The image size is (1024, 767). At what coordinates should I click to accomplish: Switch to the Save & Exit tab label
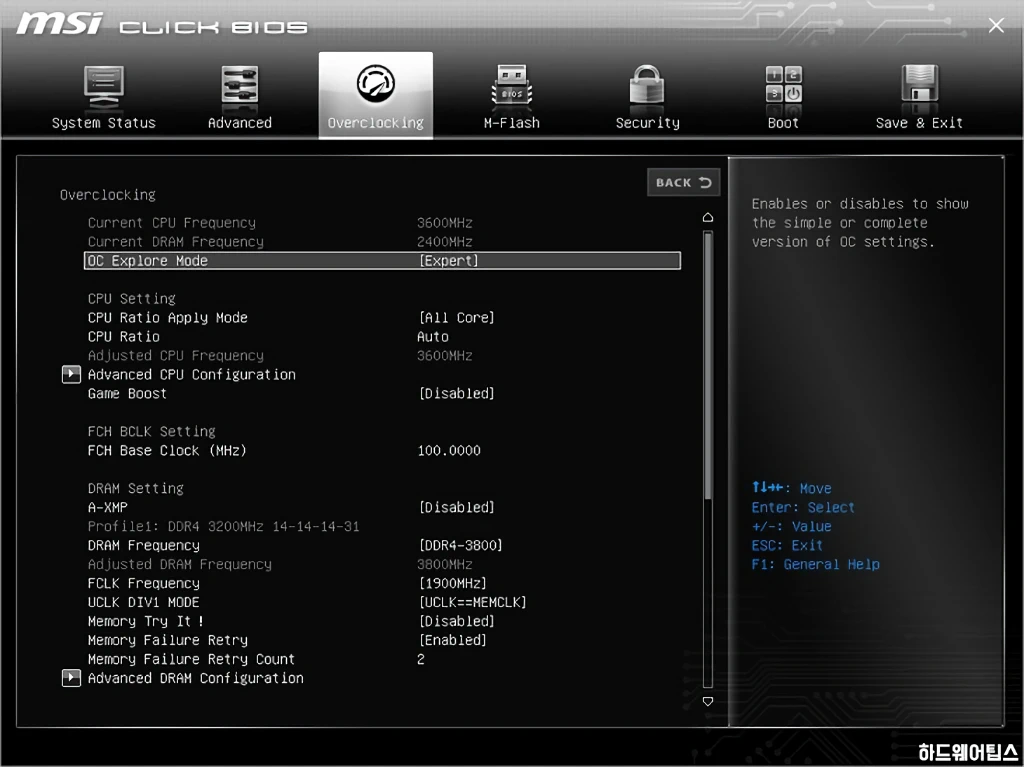coord(919,123)
